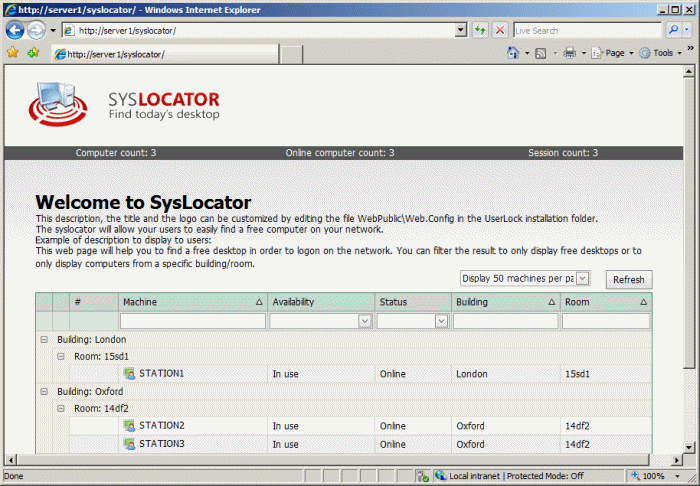Open the Page menu
The height and width of the screenshot is (486, 700).
tap(612, 53)
